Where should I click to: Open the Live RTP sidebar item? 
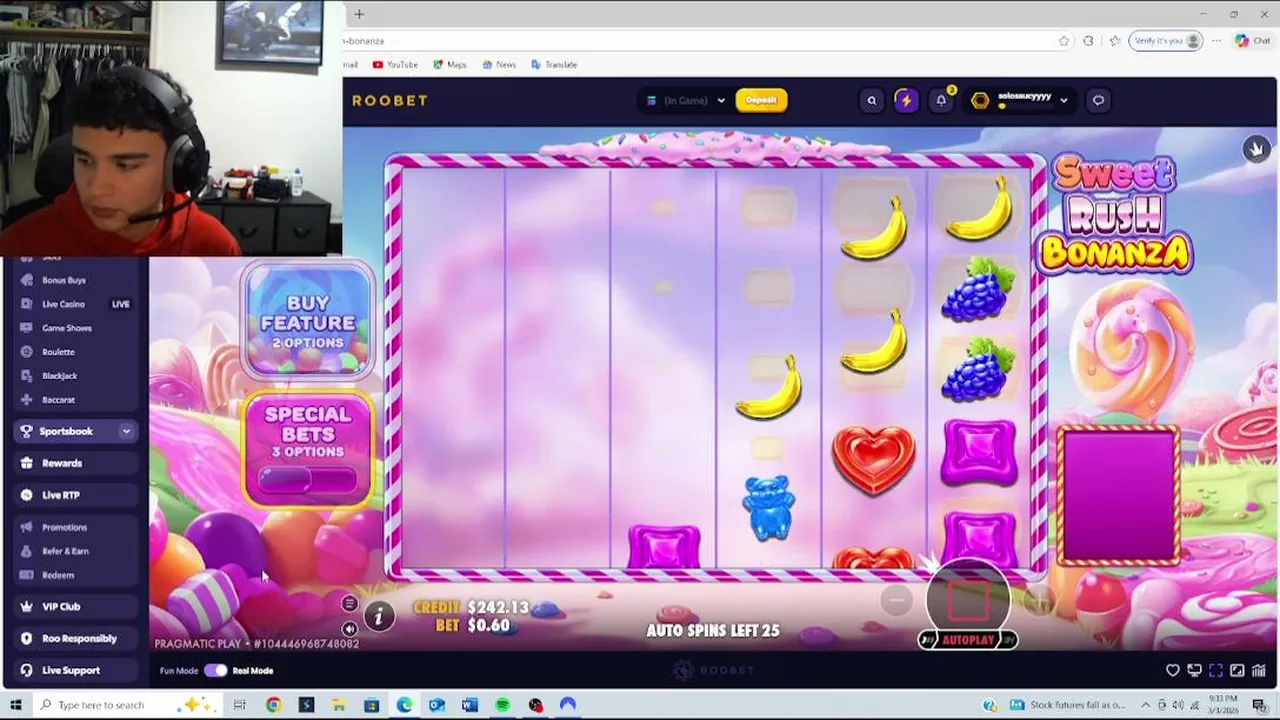[x=75, y=495]
